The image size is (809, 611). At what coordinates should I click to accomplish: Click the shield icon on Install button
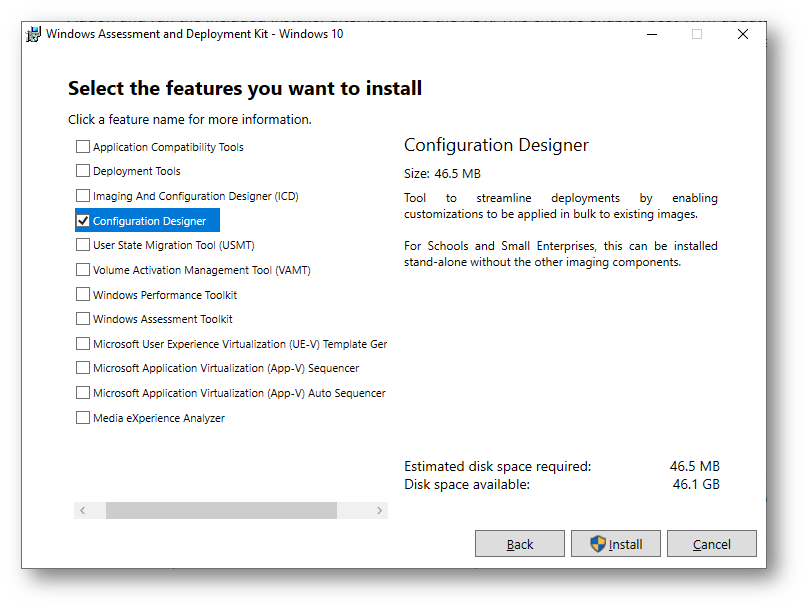(597, 543)
